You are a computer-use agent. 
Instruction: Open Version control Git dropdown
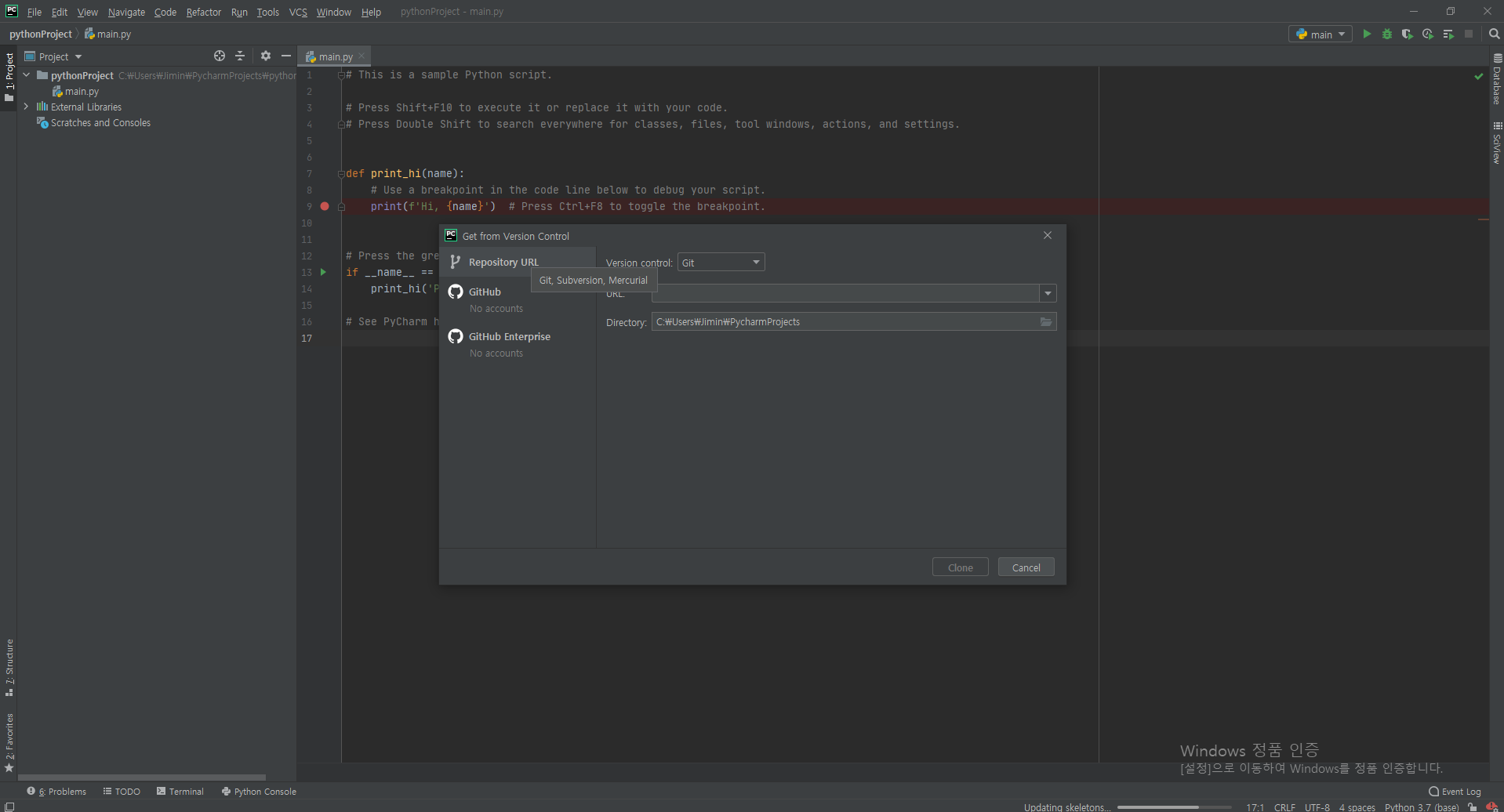721,263
